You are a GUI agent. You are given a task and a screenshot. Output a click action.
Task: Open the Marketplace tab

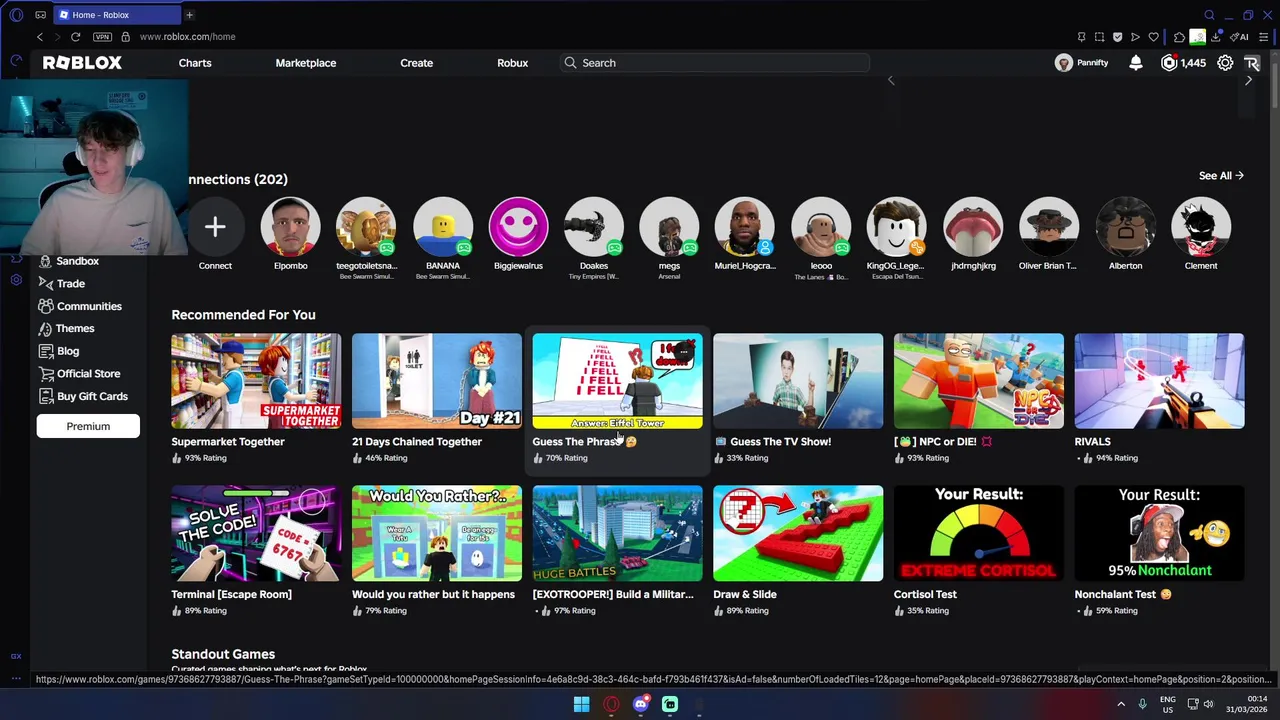pyautogui.click(x=306, y=63)
